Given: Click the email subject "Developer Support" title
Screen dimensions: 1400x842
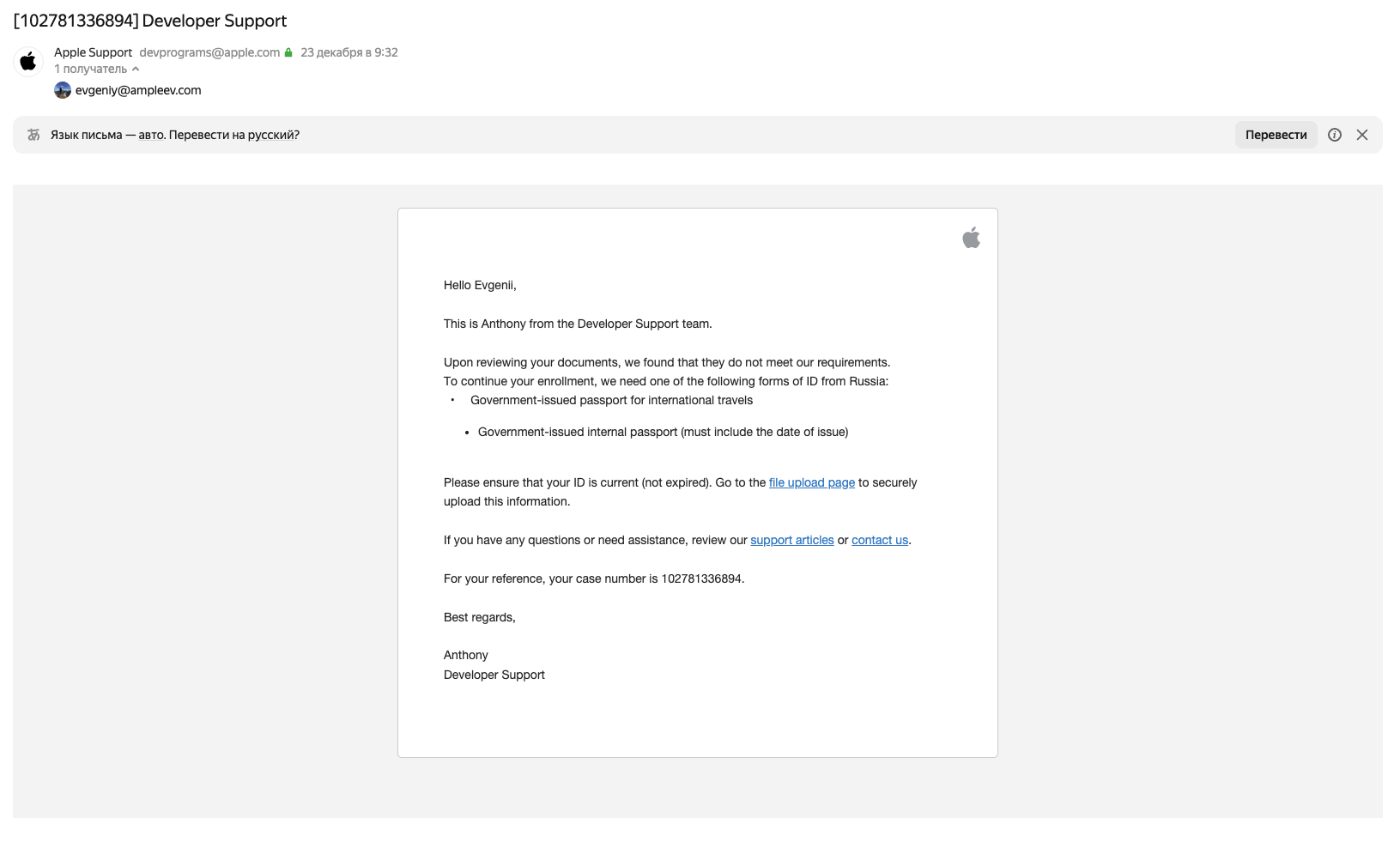Looking at the screenshot, I should pos(150,21).
